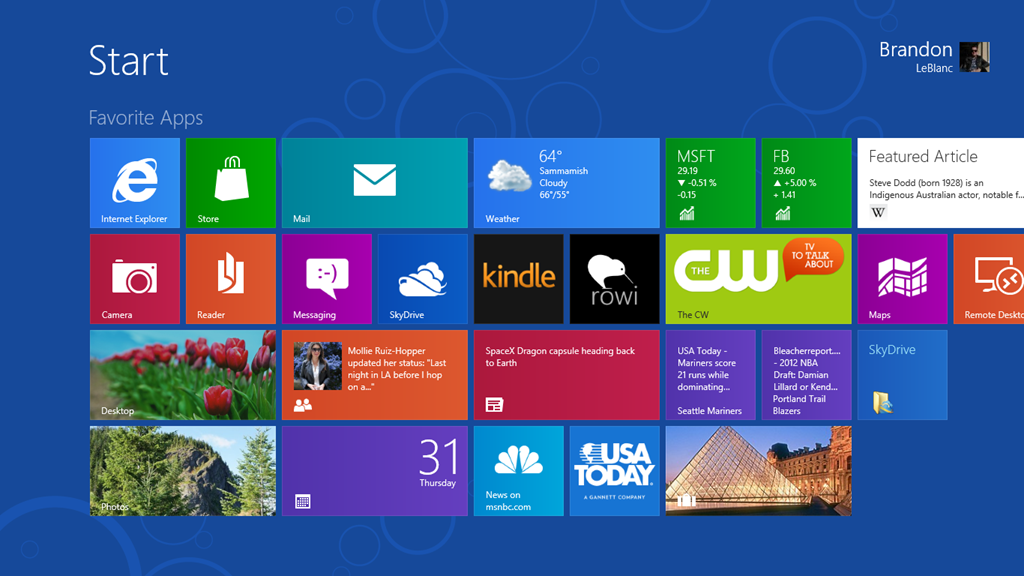Read the Featured Article about Steve Dodd
Image resolution: width=1024 pixels, height=576 pixels.
(940, 182)
